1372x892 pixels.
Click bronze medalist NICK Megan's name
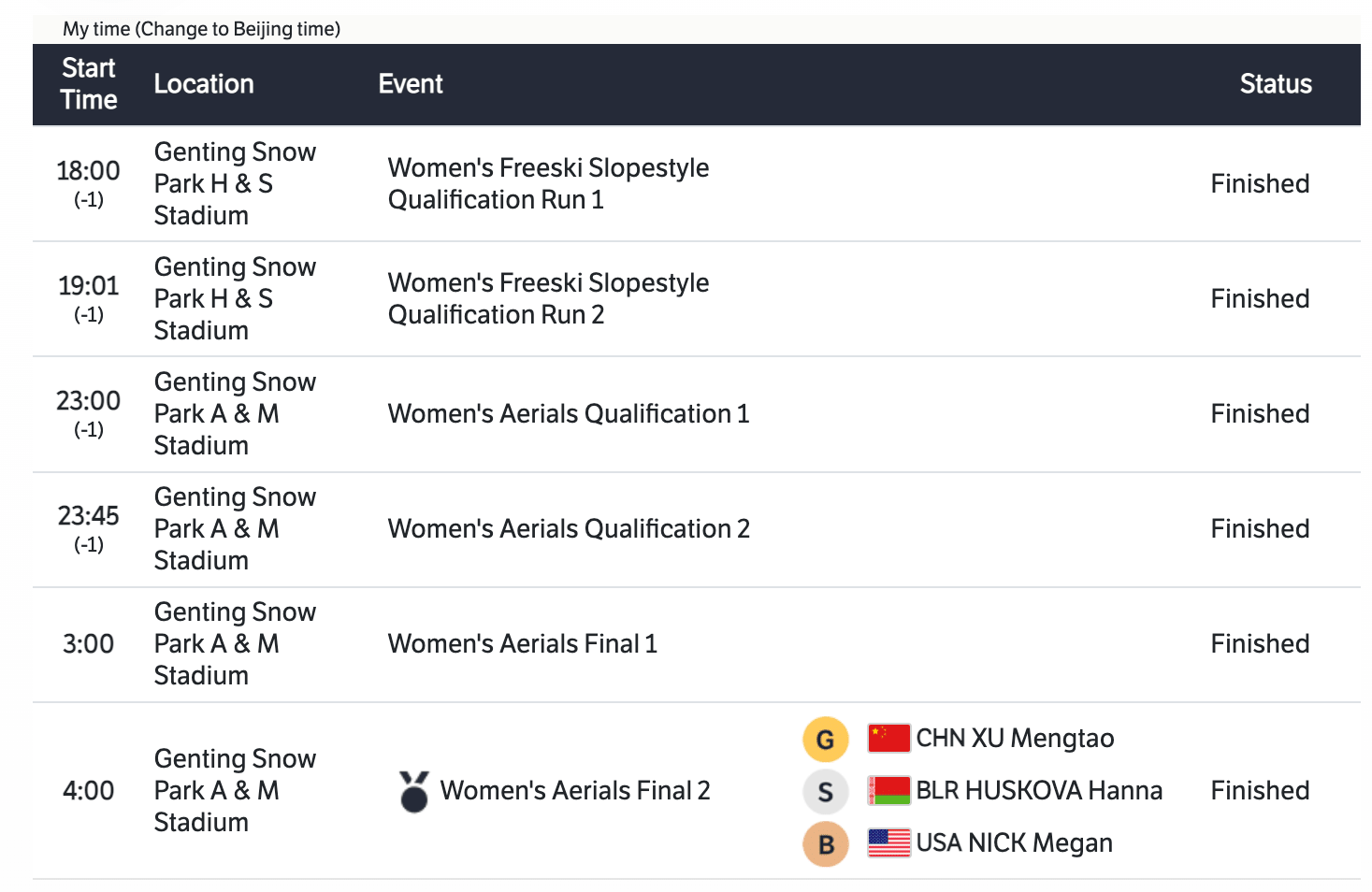pyautogui.click(x=1014, y=843)
